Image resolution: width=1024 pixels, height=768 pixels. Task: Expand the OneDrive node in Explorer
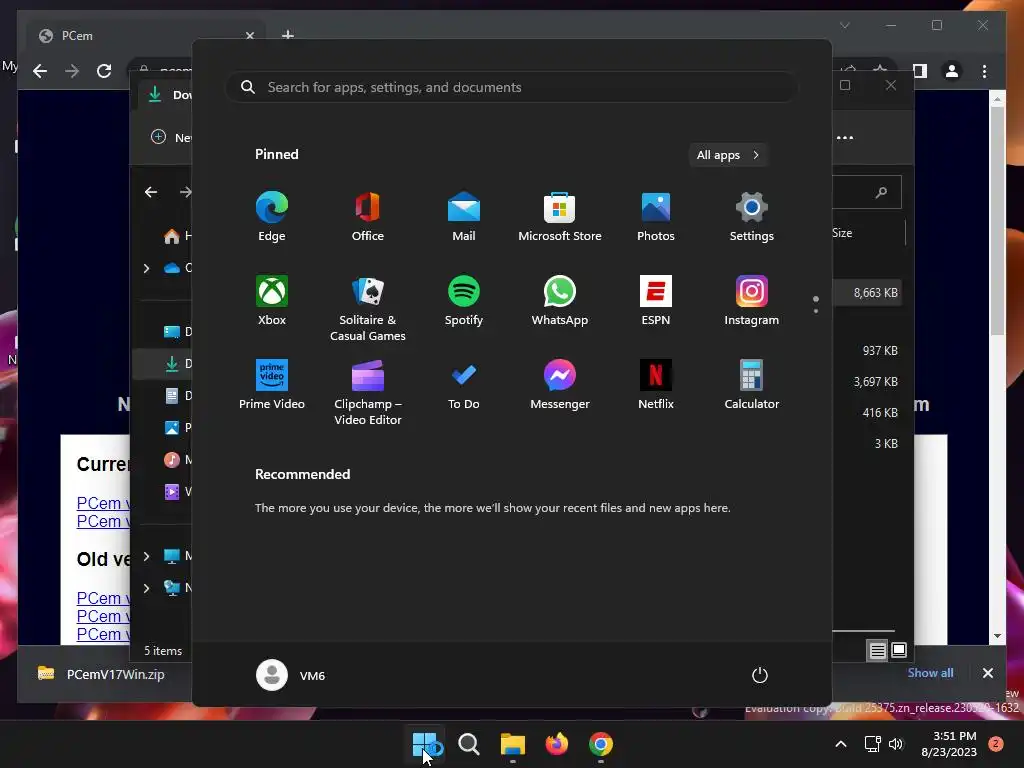click(x=146, y=268)
